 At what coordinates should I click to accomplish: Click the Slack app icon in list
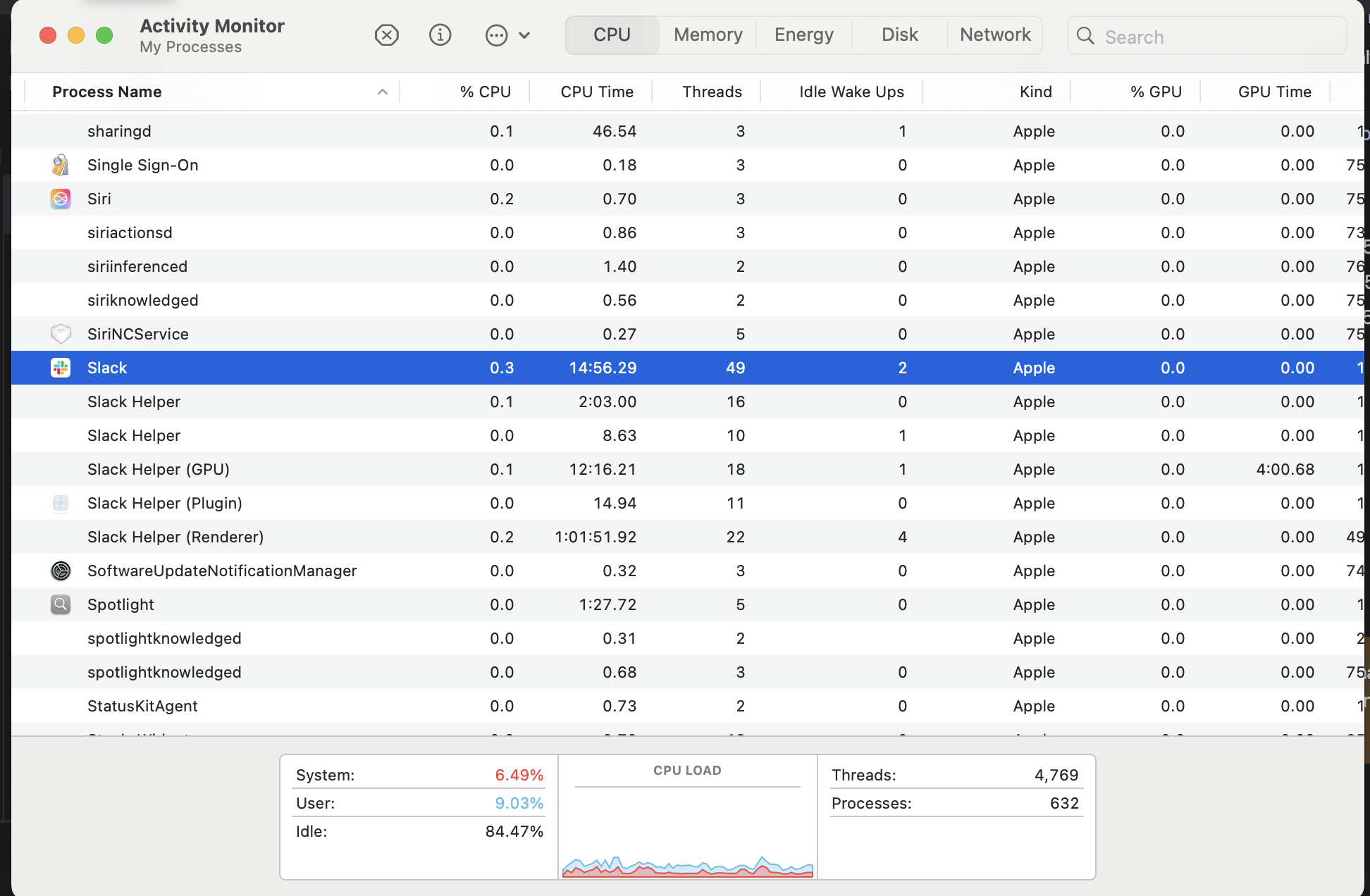click(61, 368)
